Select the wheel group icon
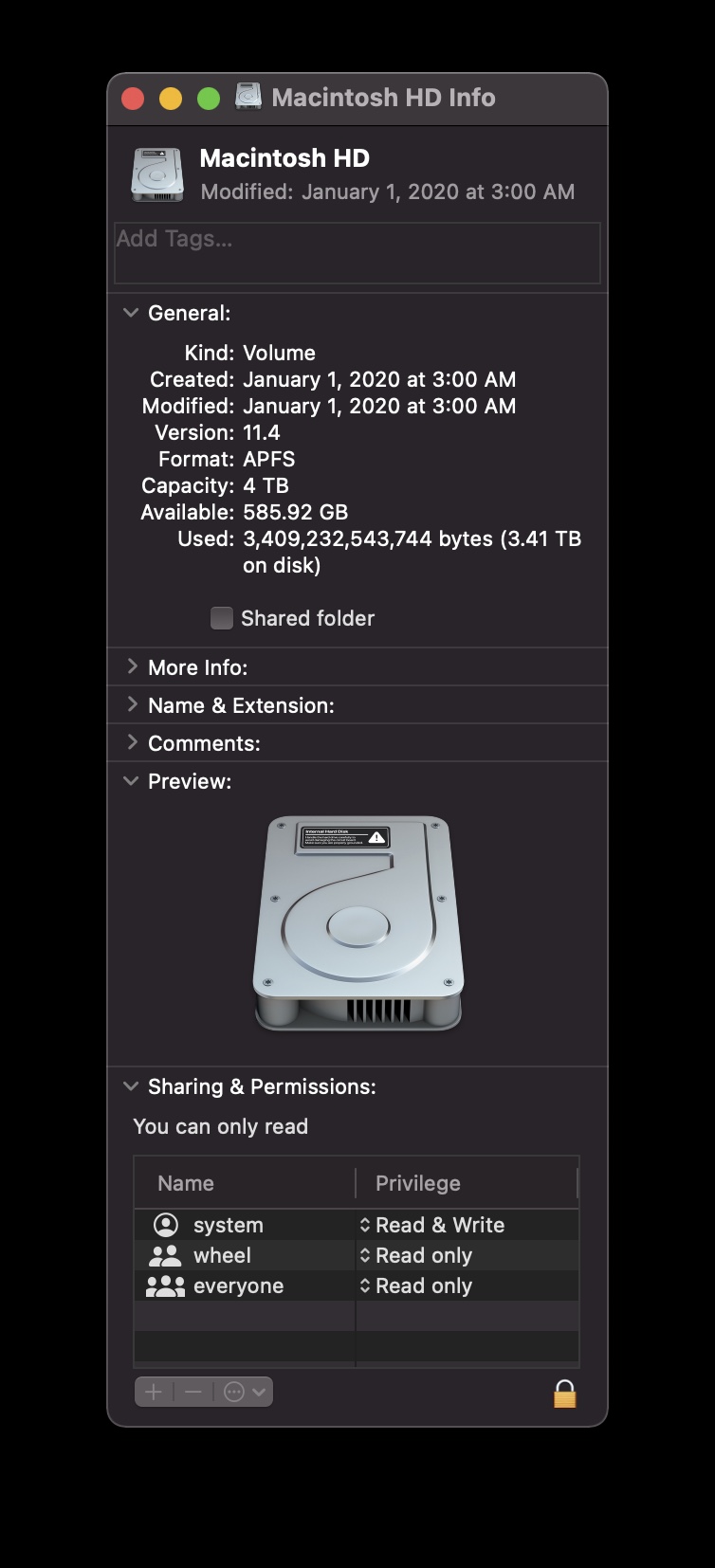 165,1255
